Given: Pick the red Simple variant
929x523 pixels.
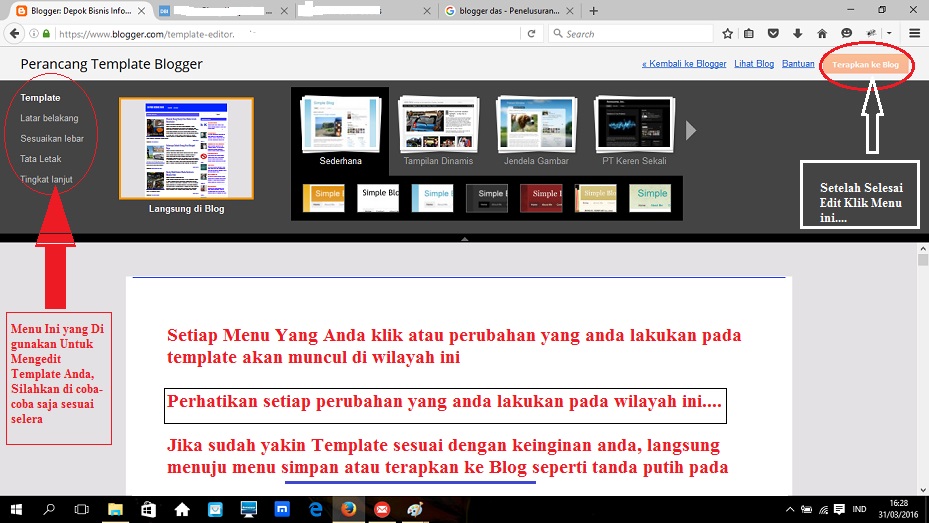Looking at the screenshot, I should (x=541, y=198).
